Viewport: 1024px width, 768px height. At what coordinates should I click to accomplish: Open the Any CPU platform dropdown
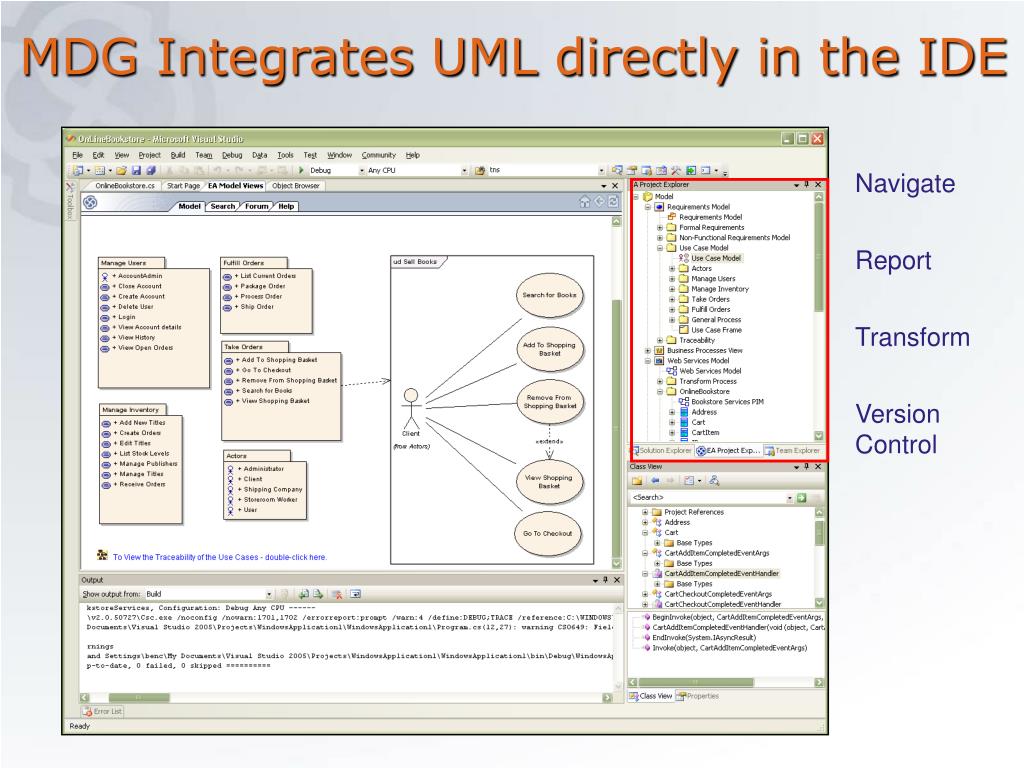(x=464, y=170)
